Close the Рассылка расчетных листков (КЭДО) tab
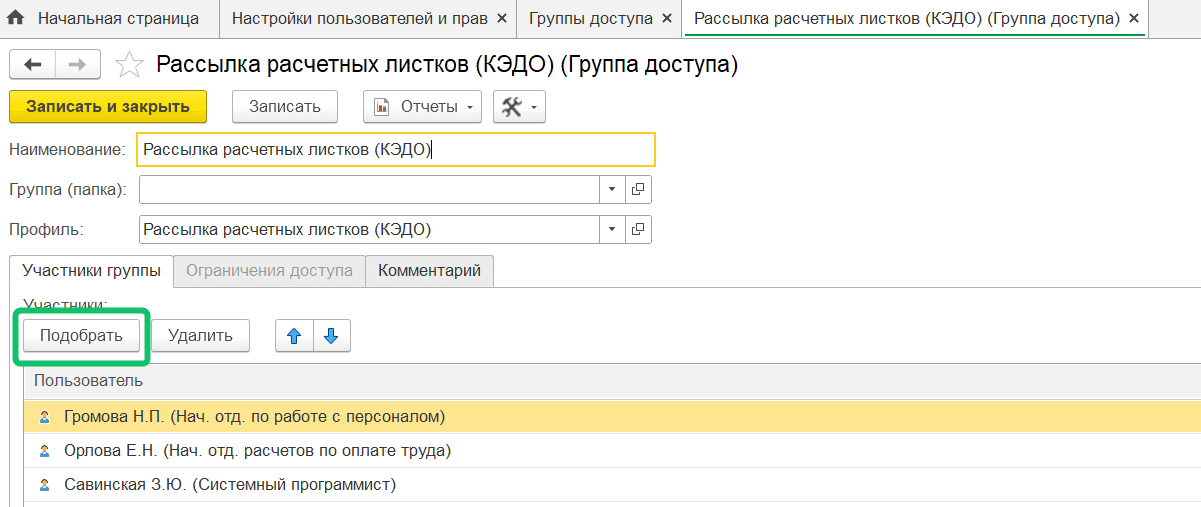 point(1133,19)
